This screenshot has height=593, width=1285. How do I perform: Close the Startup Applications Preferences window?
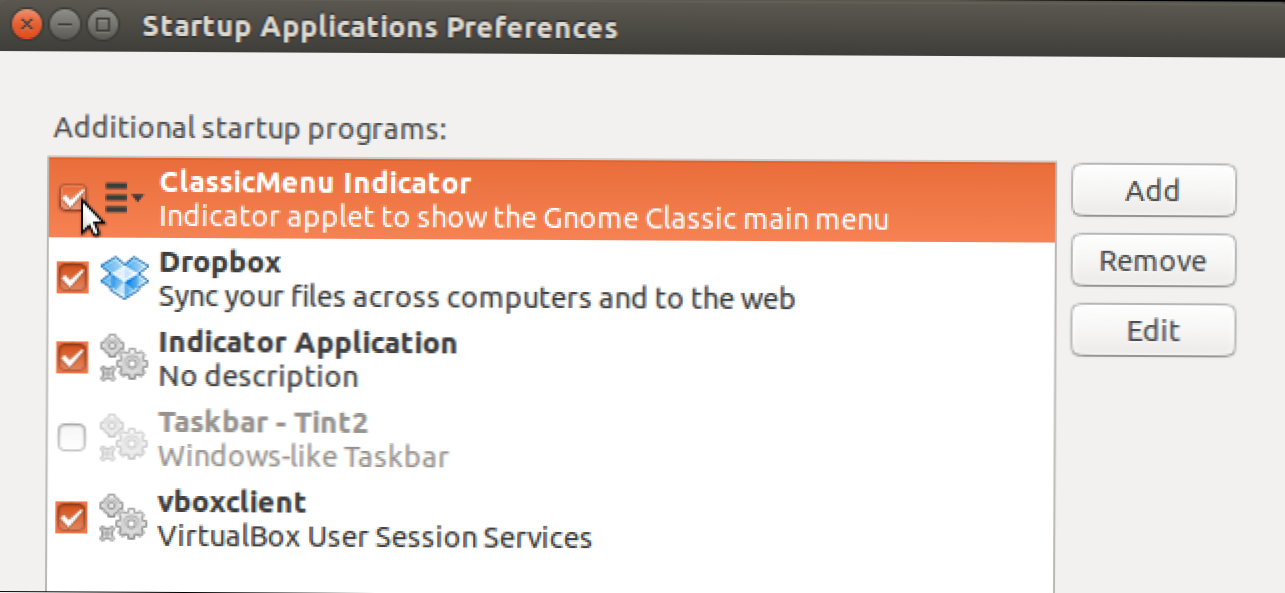27,26
